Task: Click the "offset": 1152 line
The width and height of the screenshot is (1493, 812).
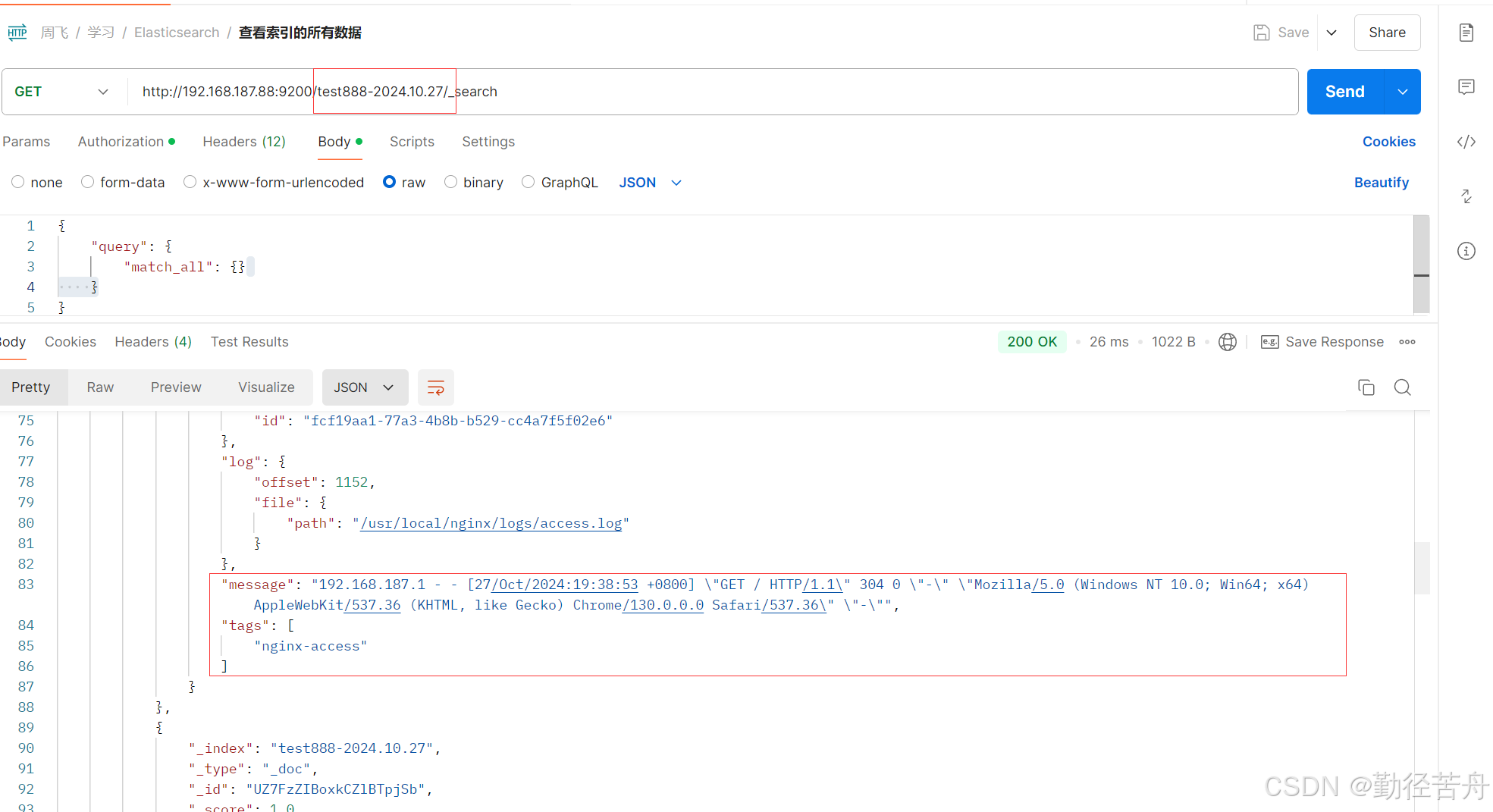Action: [315, 482]
